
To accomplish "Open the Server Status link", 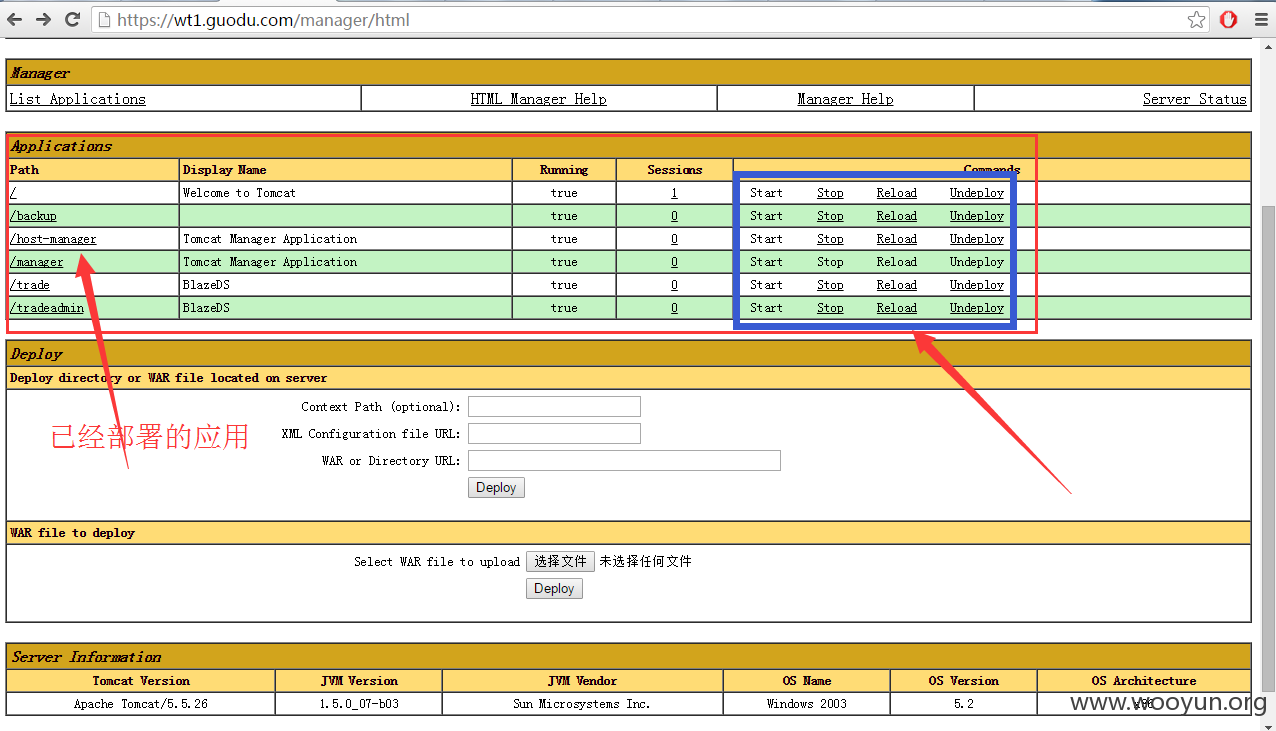I will tap(1195, 99).
